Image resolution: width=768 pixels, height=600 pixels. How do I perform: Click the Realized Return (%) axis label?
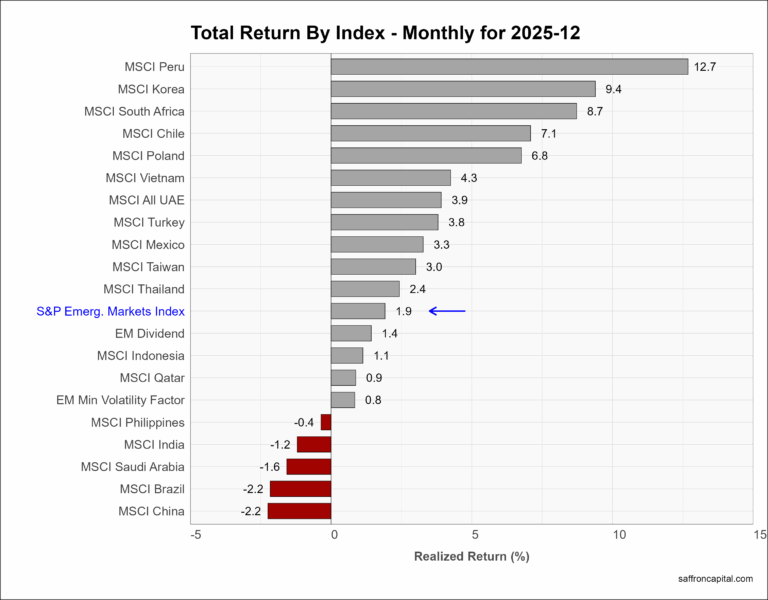click(471, 556)
